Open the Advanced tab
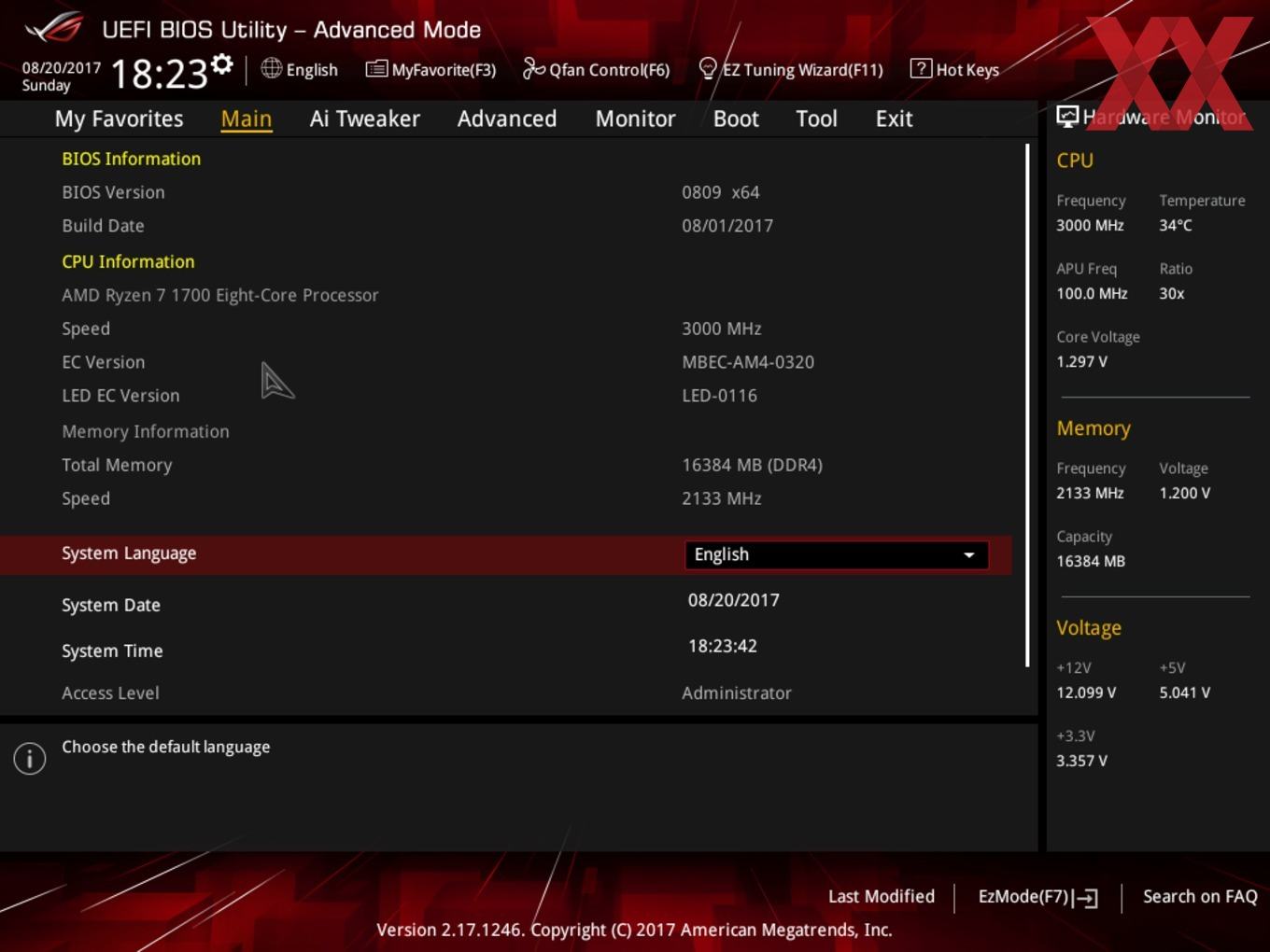 click(x=507, y=119)
